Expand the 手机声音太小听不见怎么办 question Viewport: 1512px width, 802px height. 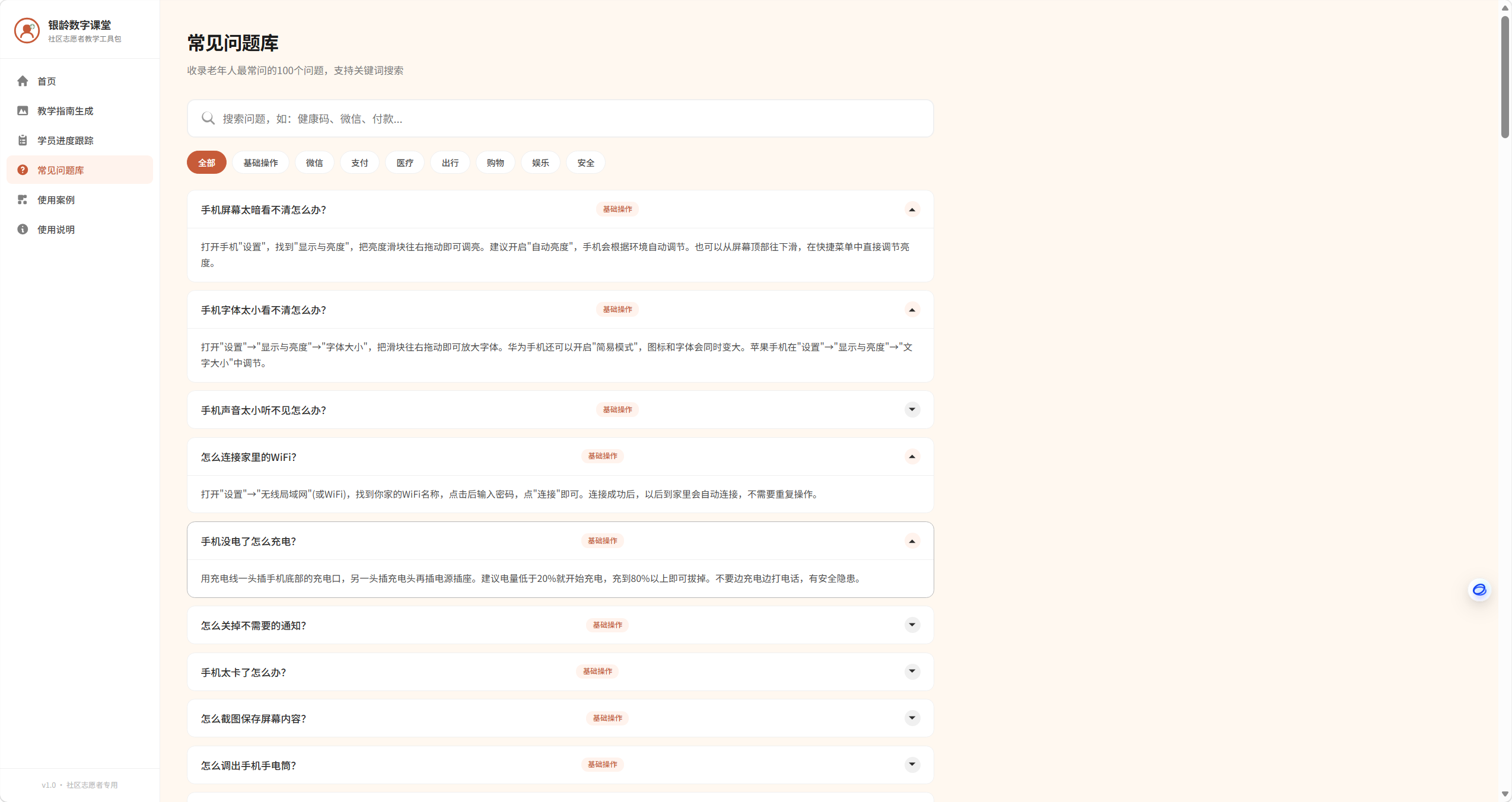point(912,410)
